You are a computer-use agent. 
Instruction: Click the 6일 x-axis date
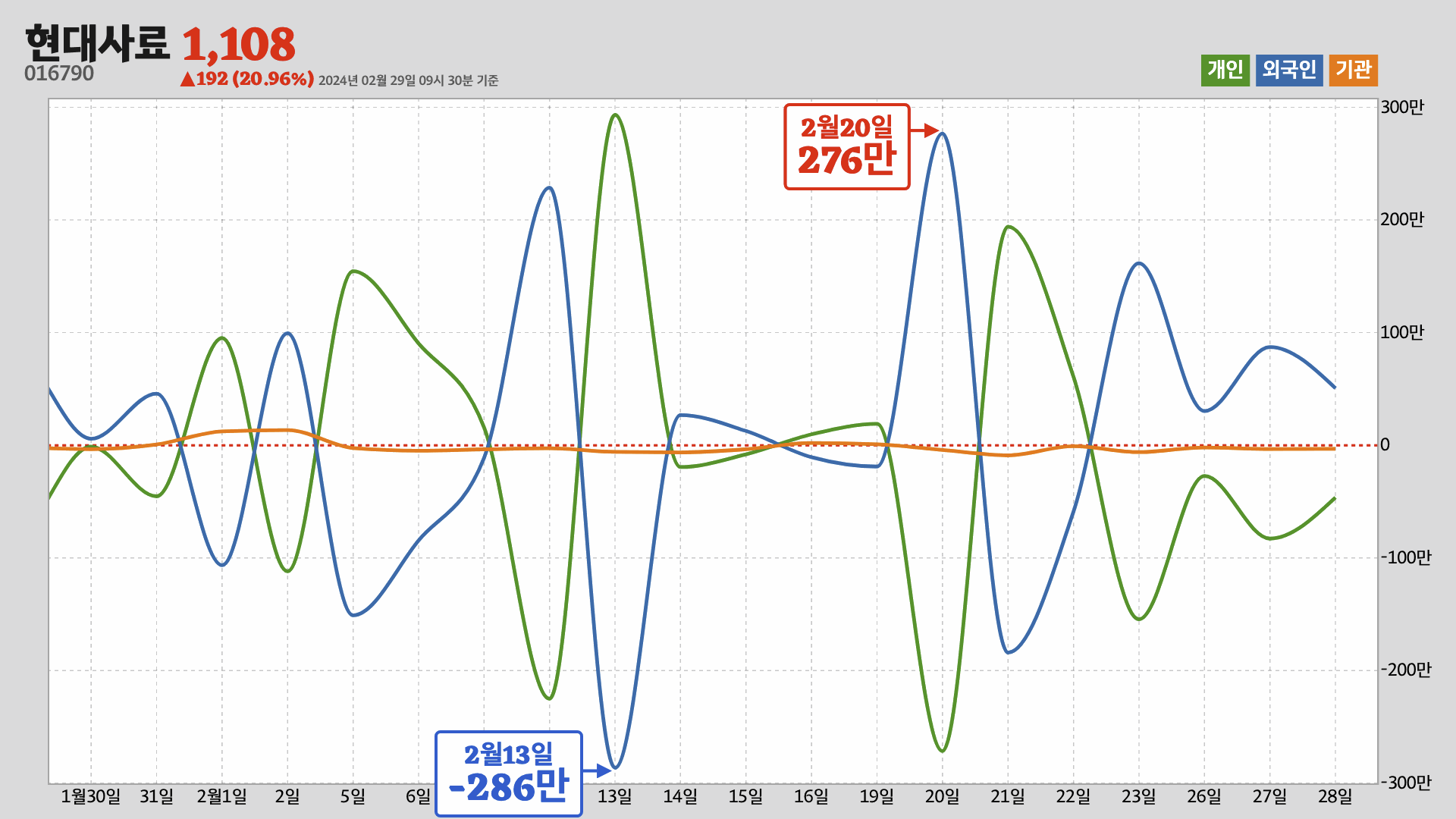point(418,796)
